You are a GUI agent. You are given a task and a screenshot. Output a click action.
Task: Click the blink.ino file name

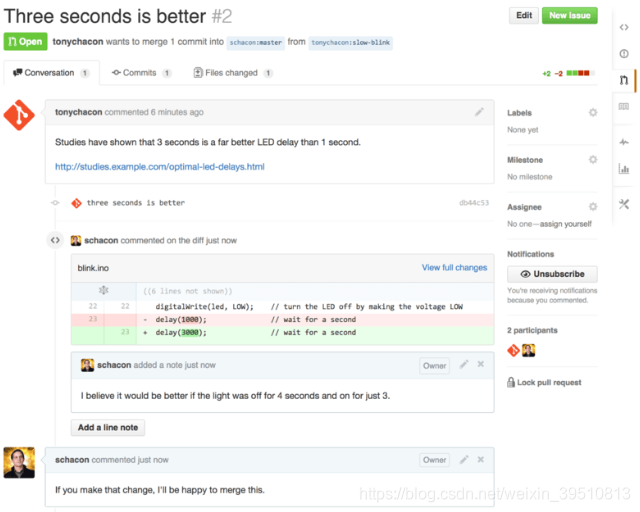point(93,268)
